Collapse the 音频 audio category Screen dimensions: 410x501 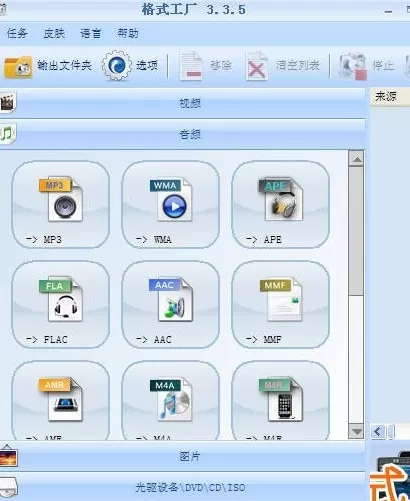[183, 134]
